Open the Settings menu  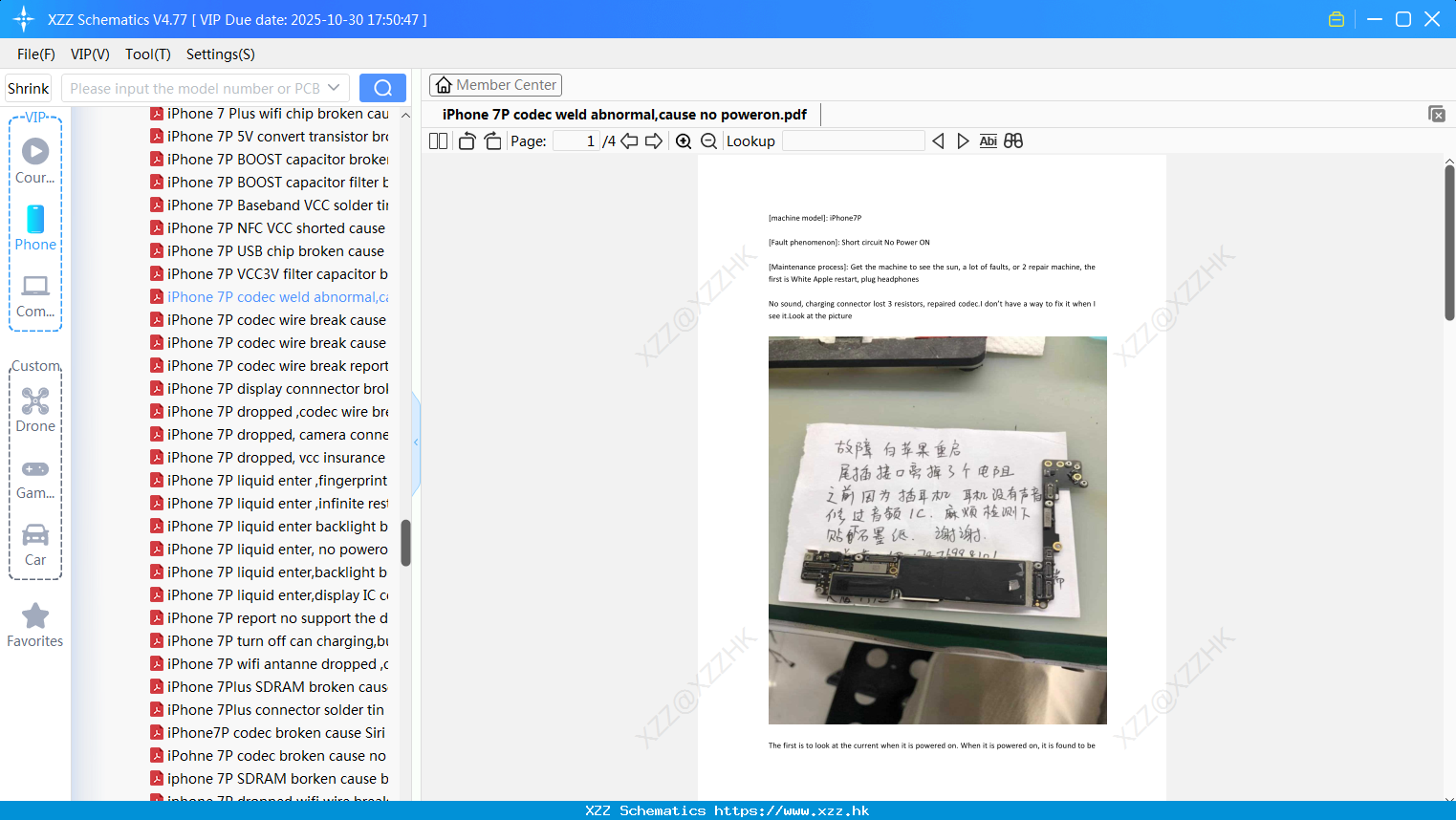pyautogui.click(x=221, y=54)
